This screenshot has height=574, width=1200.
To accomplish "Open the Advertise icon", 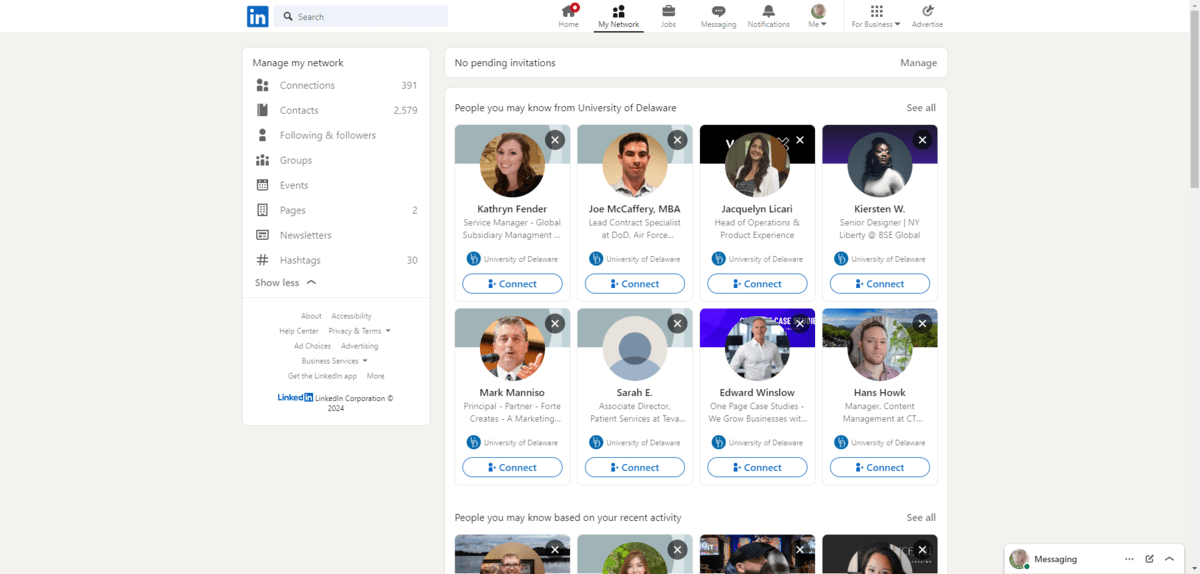I will pyautogui.click(x=927, y=16).
